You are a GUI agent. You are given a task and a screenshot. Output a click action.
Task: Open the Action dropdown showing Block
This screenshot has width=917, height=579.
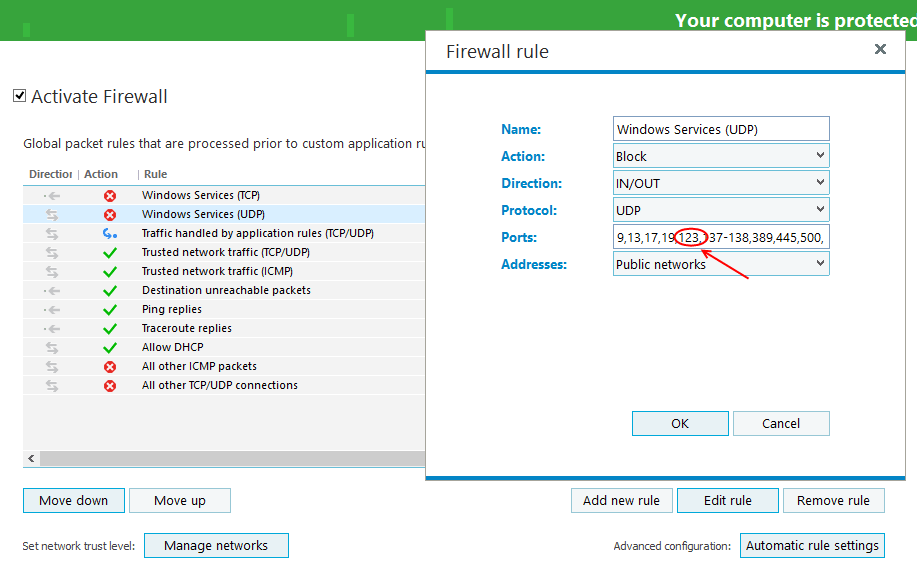tap(720, 155)
